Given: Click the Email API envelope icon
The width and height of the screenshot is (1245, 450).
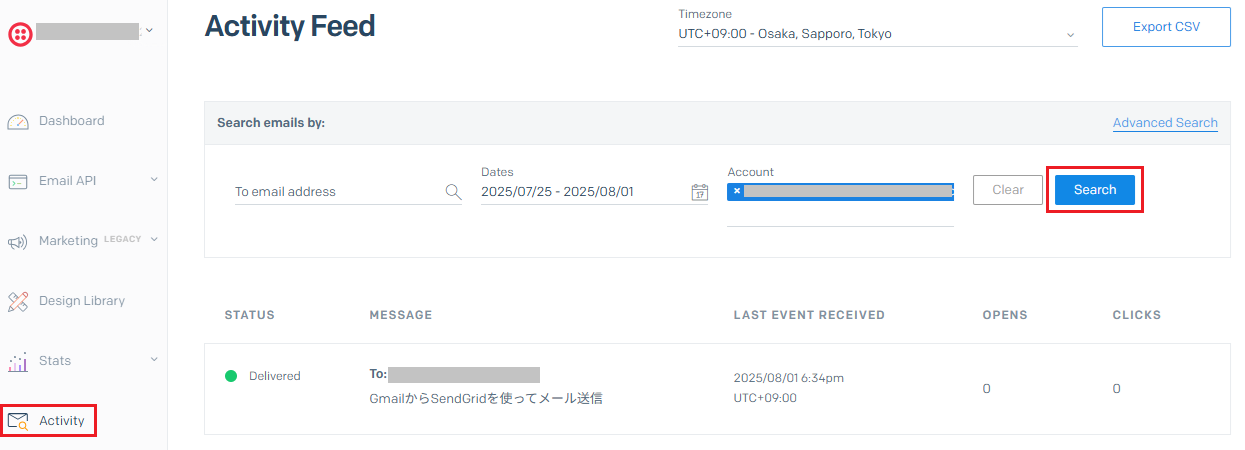Looking at the screenshot, I should [18, 181].
